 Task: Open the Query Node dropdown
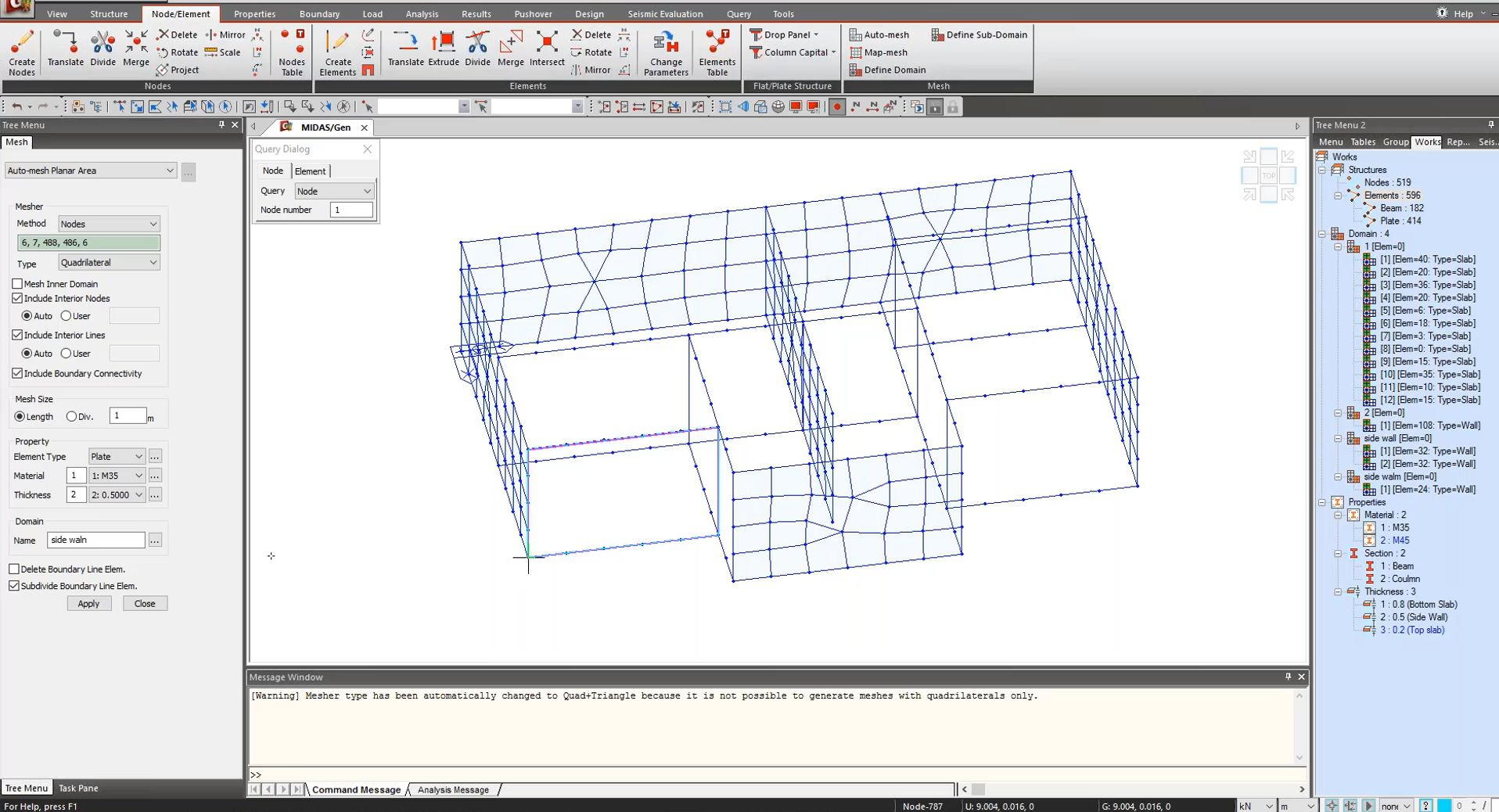tap(334, 191)
